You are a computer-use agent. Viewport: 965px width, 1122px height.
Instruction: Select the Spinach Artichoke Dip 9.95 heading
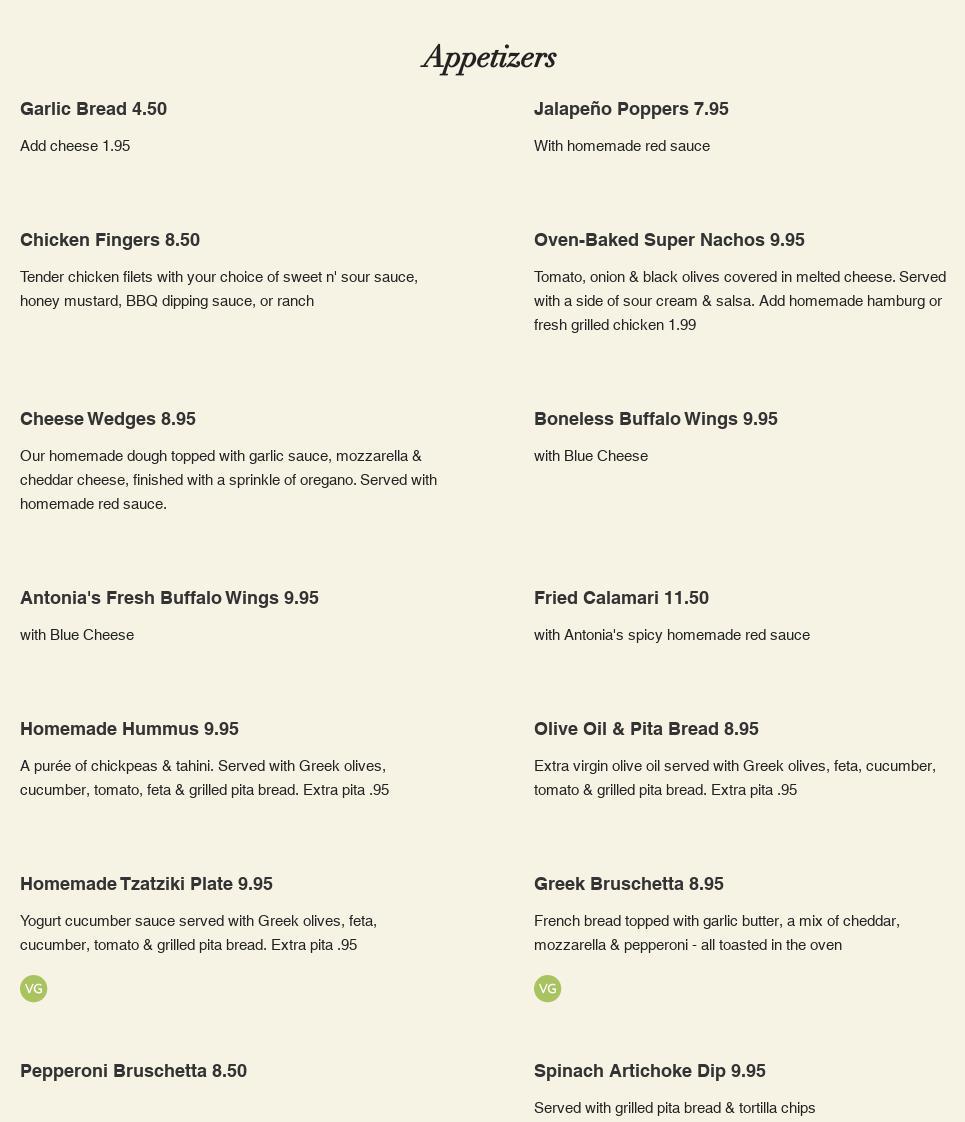[649, 1071]
